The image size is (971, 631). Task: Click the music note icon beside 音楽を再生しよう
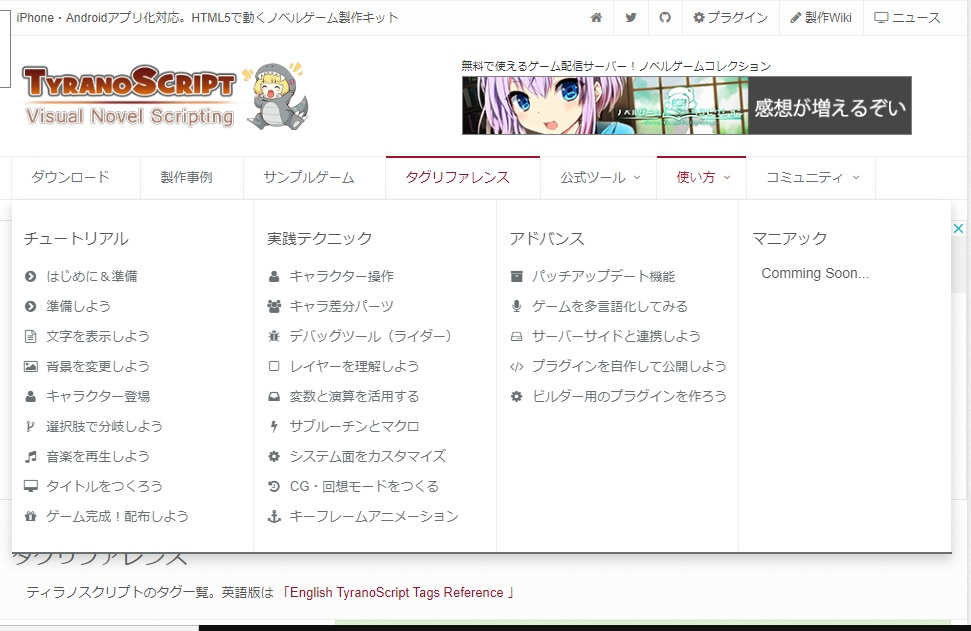coord(30,456)
